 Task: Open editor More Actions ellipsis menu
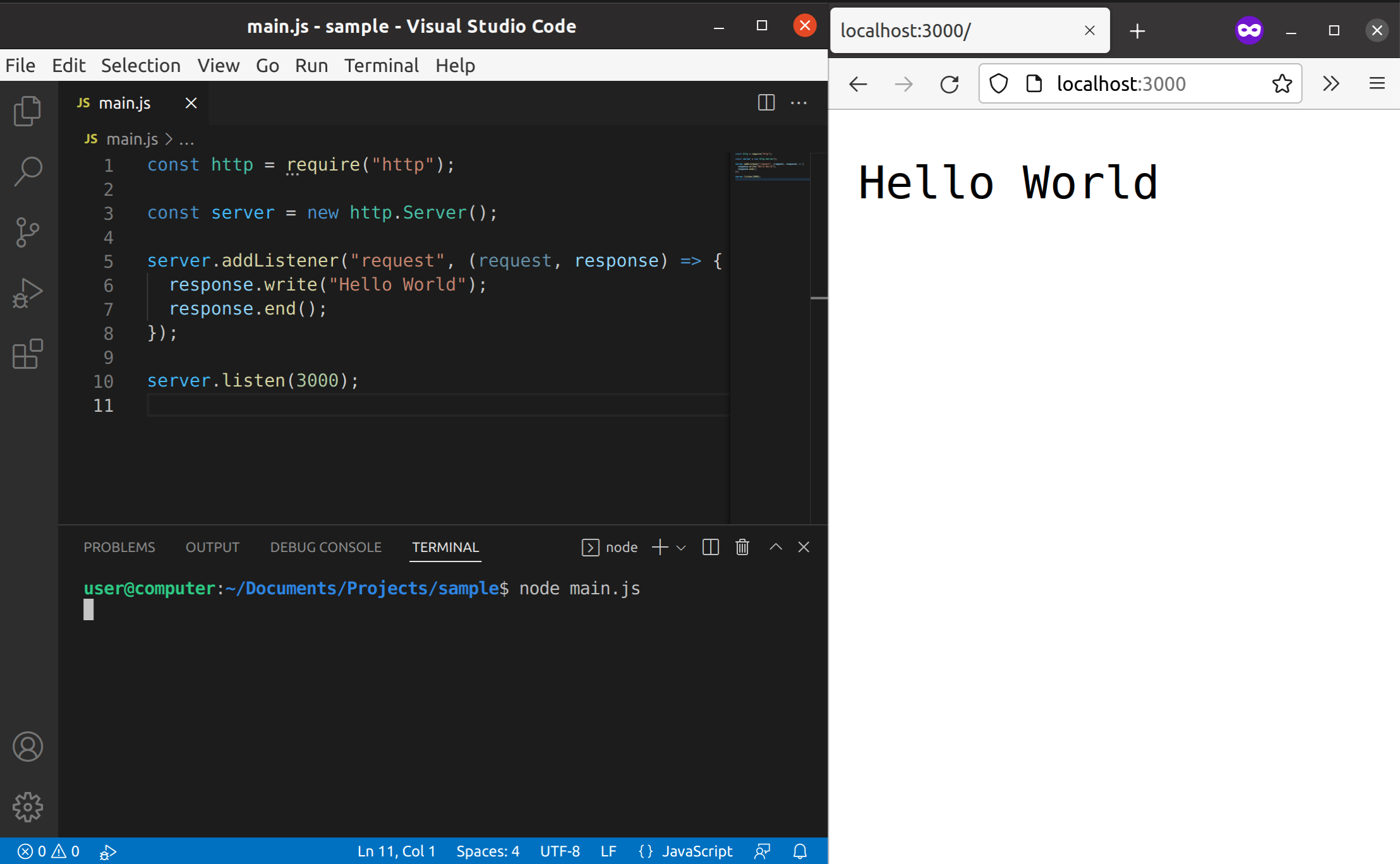799,102
